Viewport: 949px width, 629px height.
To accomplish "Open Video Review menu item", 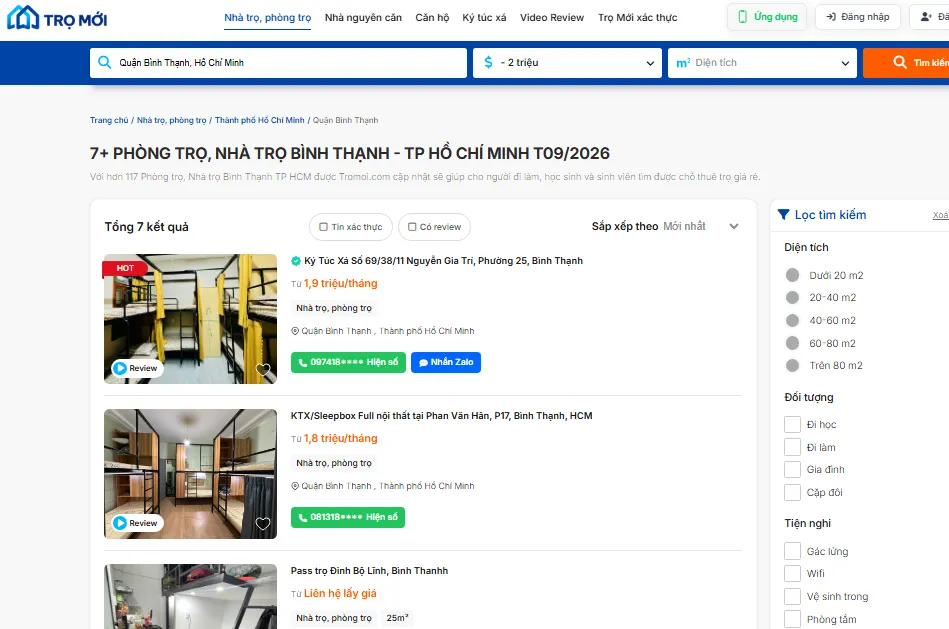I will [x=552, y=18].
